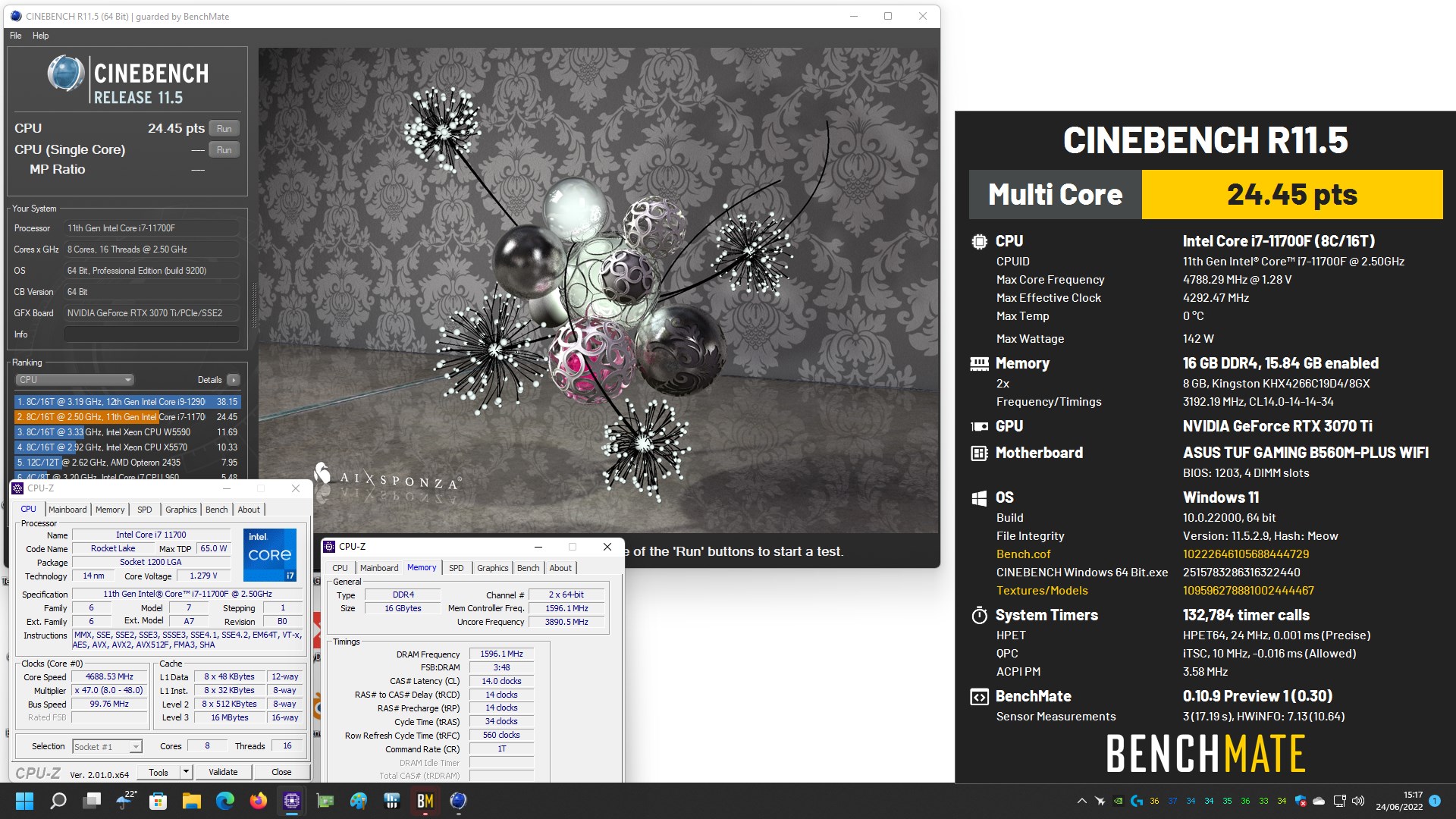Image resolution: width=1456 pixels, height=819 pixels.
Task: Open the Selection Socket #1 dropdown
Action: click(x=107, y=747)
